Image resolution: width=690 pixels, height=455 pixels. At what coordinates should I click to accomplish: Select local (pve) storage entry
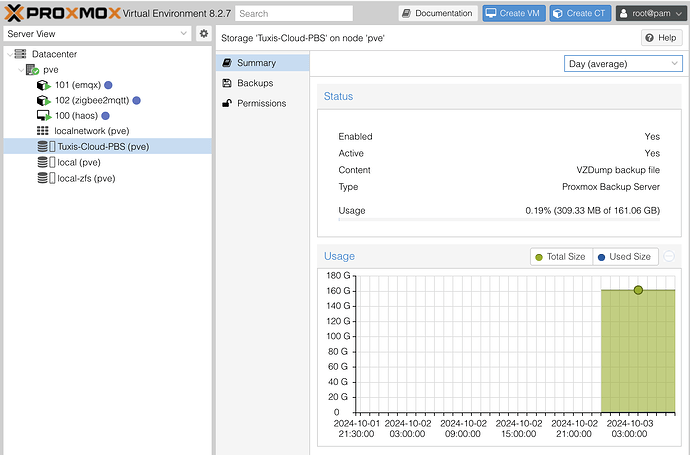(x=107, y=162)
